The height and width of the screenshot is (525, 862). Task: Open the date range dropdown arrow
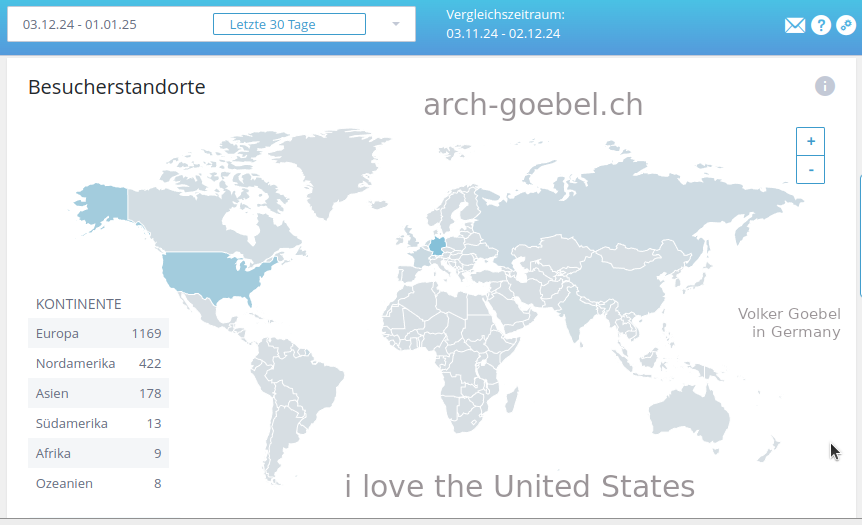[x=396, y=24]
